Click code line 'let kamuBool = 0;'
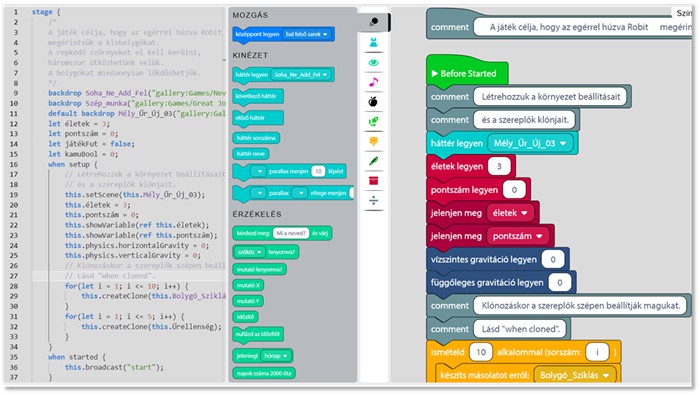700x395 pixels. point(83,154)
